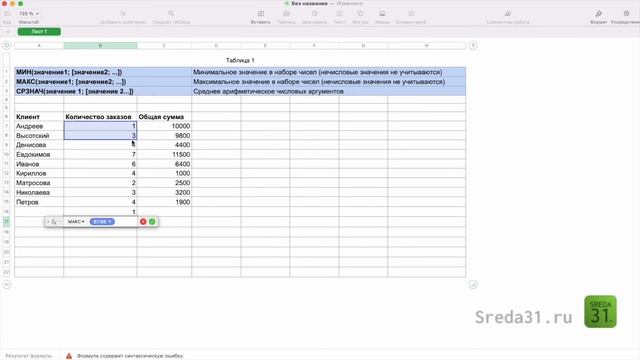Click the add-row handle below row 22

[7, 284]
